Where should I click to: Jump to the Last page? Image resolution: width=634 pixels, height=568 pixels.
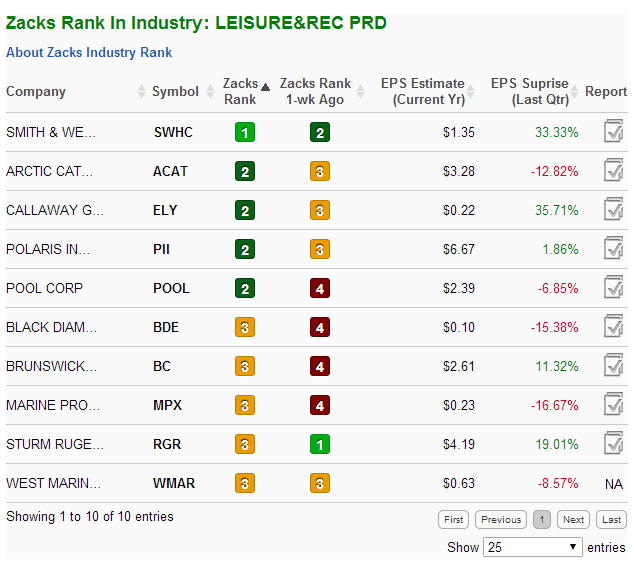[x=611, y=520]
